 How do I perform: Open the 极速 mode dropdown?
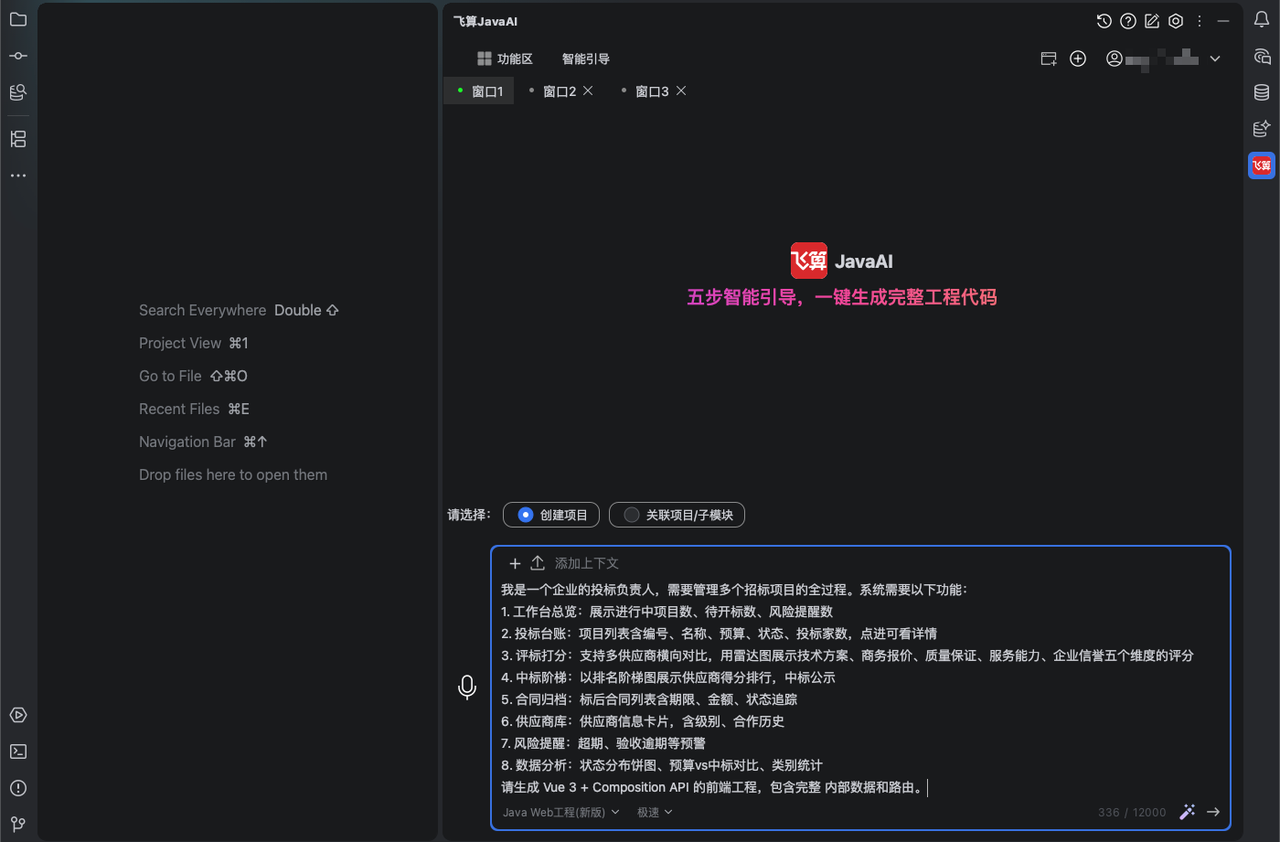coord(655,812)
